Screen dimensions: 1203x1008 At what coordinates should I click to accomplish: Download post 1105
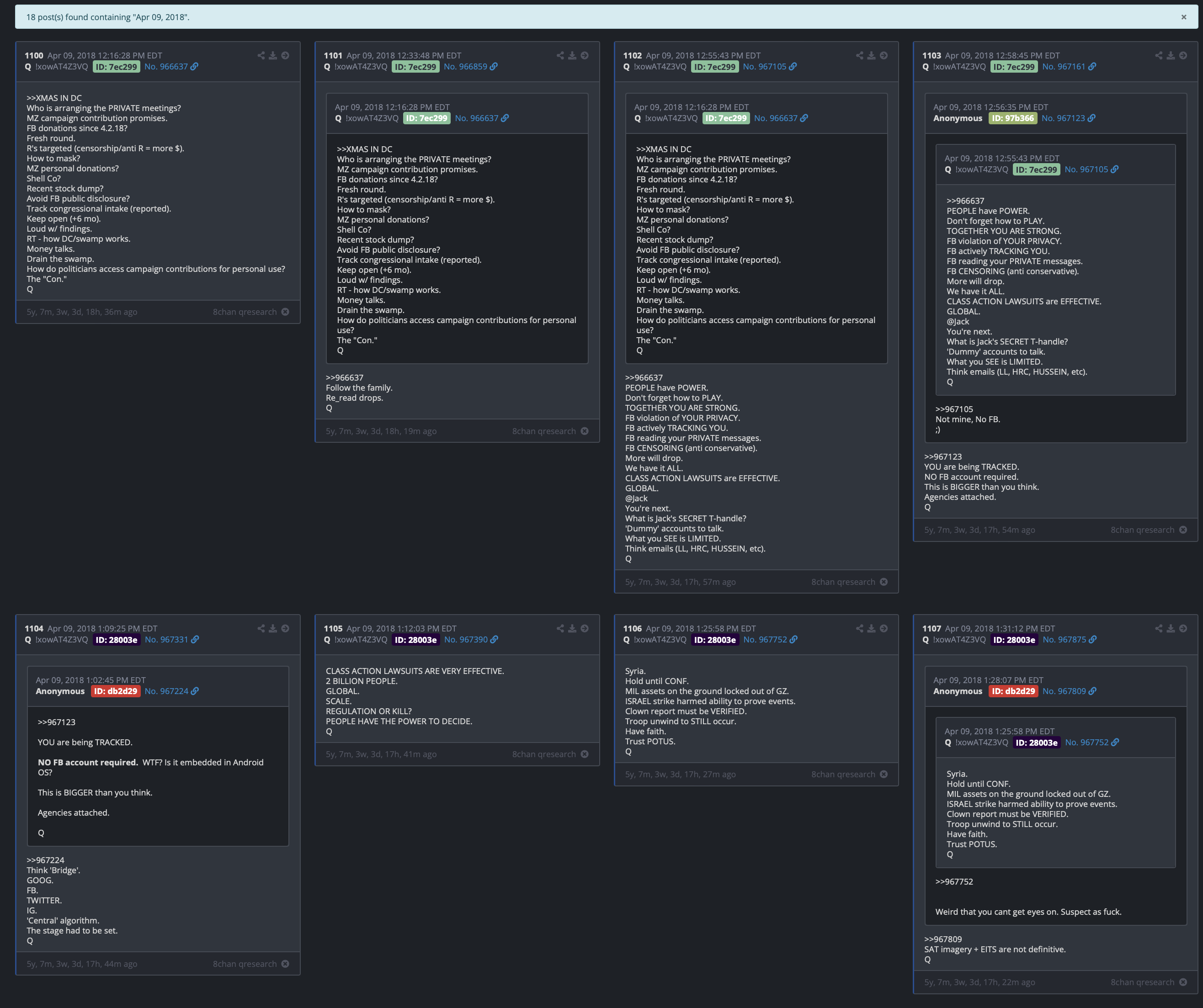pos(572,628)
